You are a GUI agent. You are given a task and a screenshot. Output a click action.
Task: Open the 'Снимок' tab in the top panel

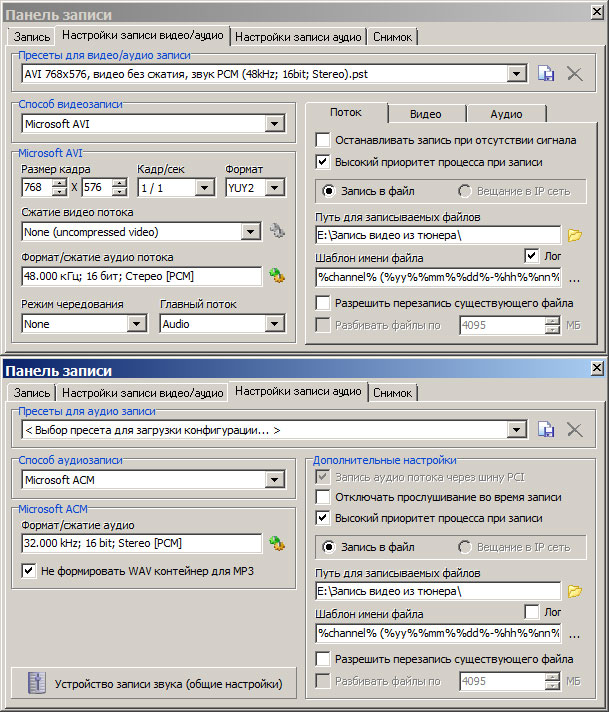click(x=393, y=37)
